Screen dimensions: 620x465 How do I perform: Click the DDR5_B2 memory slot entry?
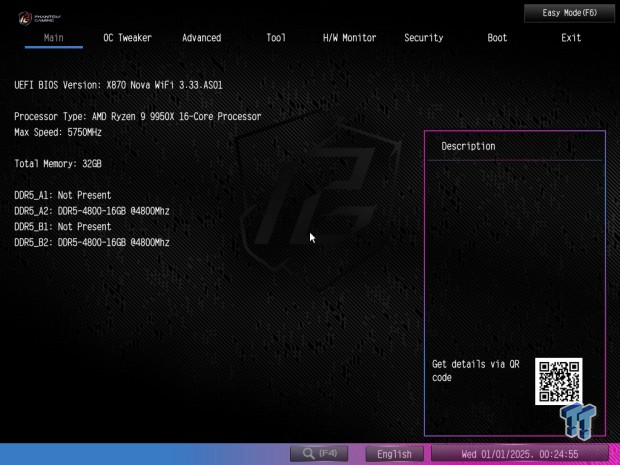(x=92, y=242)
